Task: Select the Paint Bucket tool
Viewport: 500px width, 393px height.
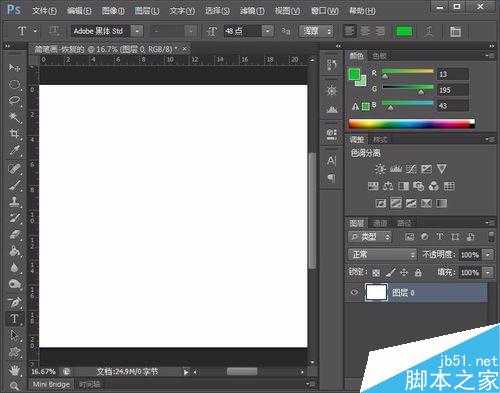Action: click(14, 251)
